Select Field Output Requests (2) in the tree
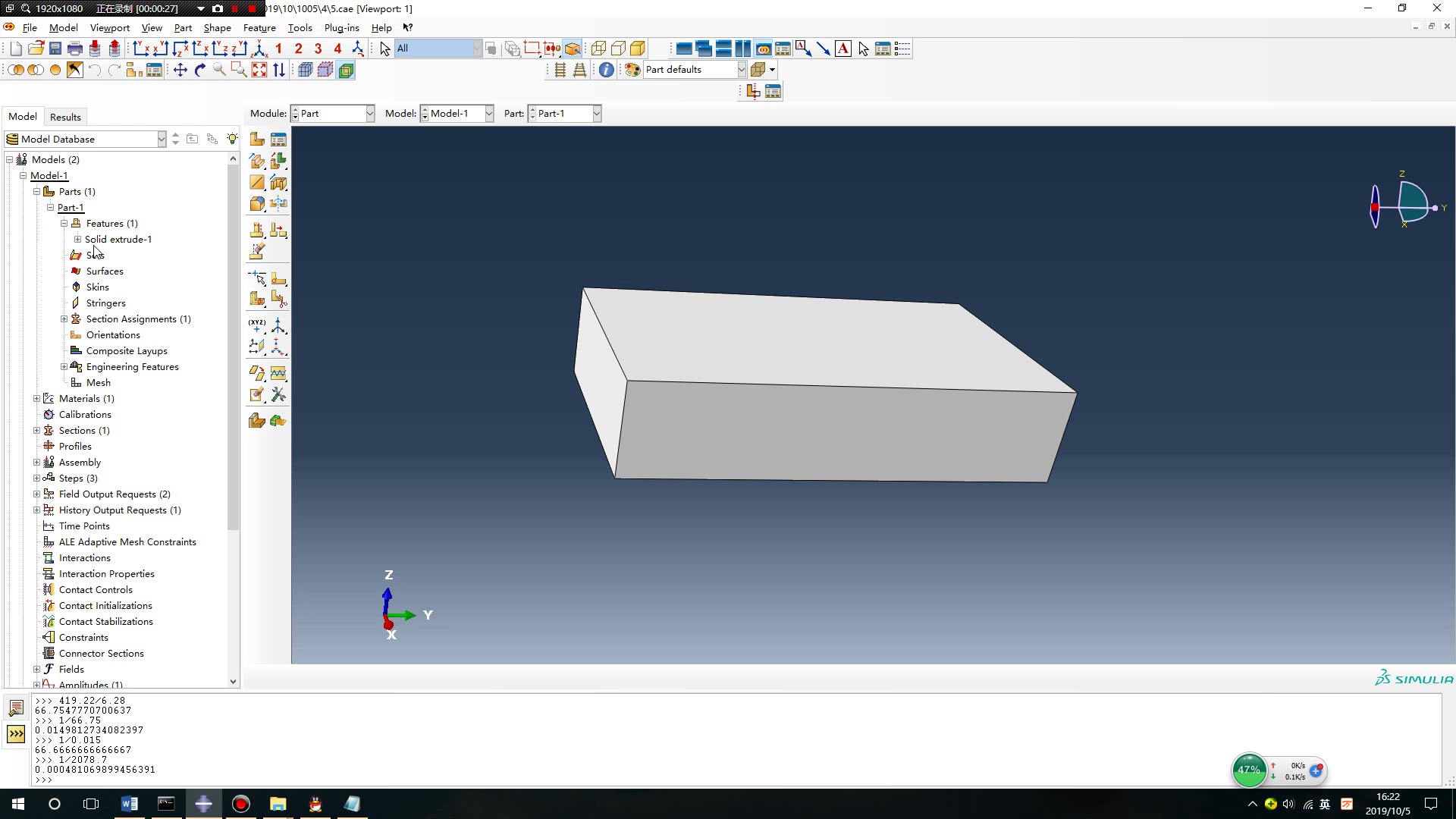 coord(115,494)
